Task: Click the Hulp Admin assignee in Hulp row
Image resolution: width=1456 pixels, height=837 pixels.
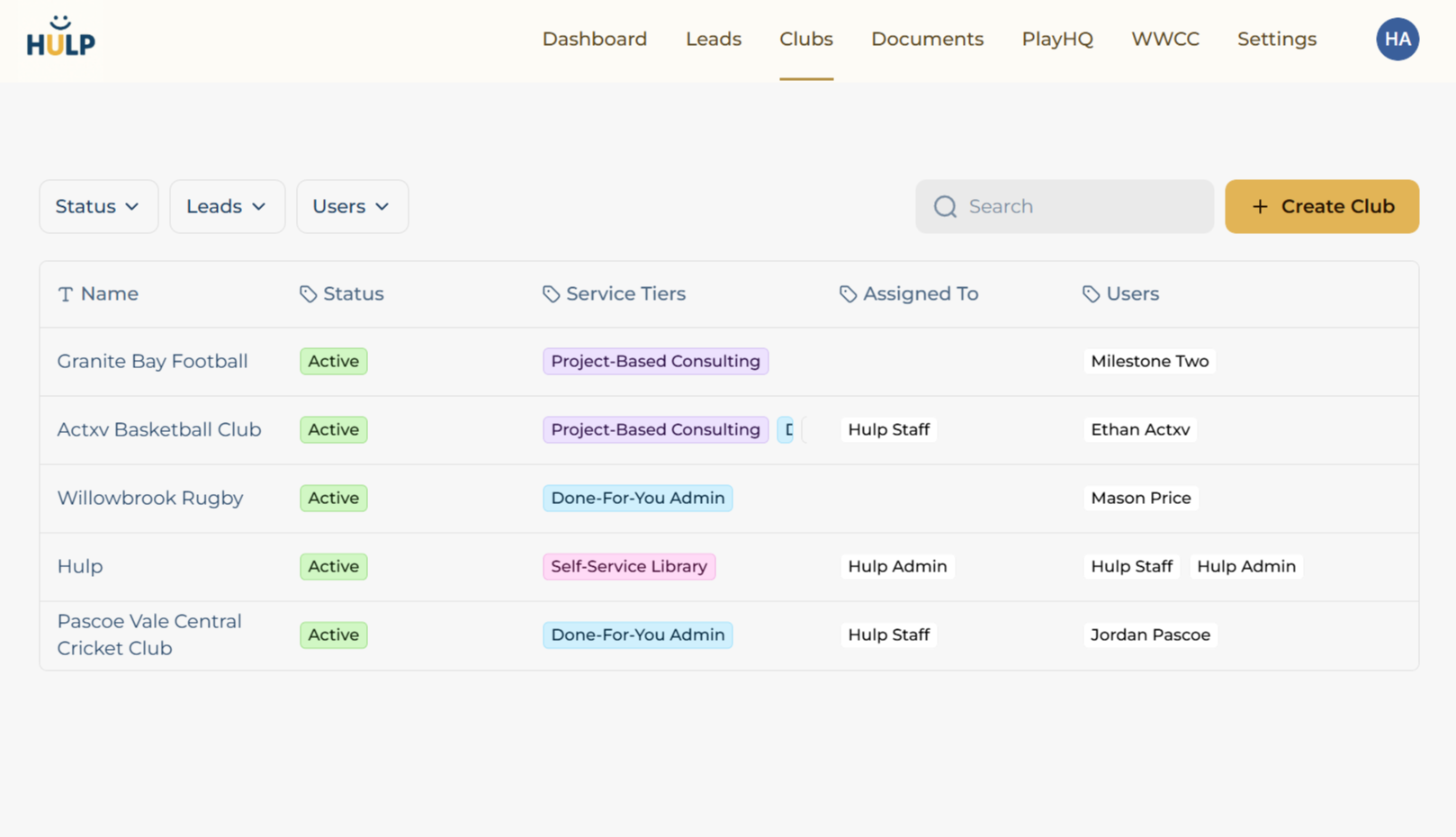Action: coord(897,566)
